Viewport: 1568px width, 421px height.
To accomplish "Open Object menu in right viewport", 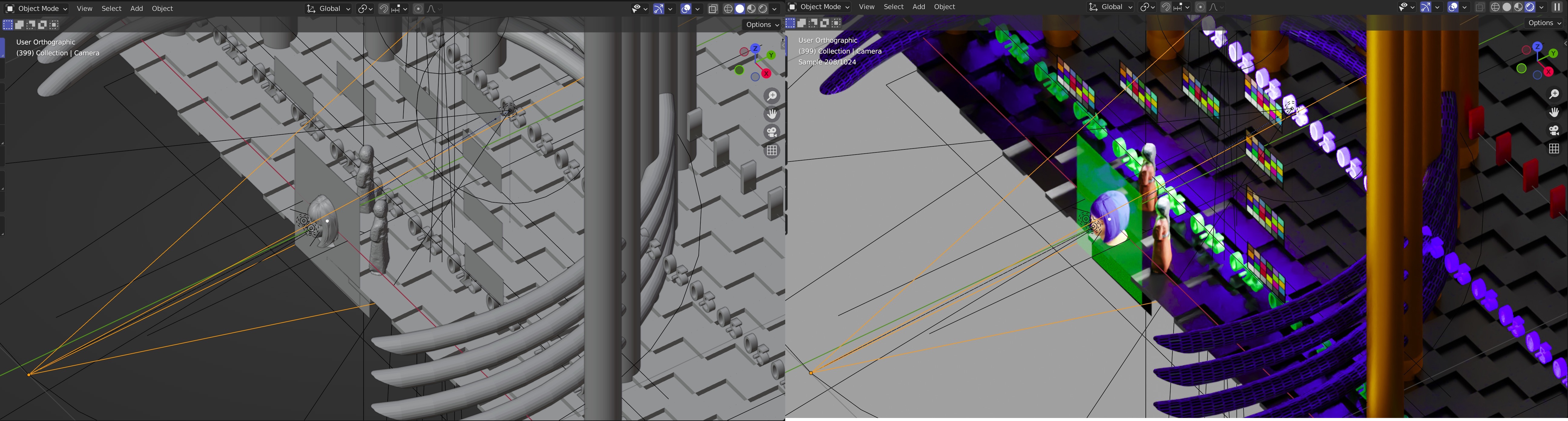I will click(945, 7).
